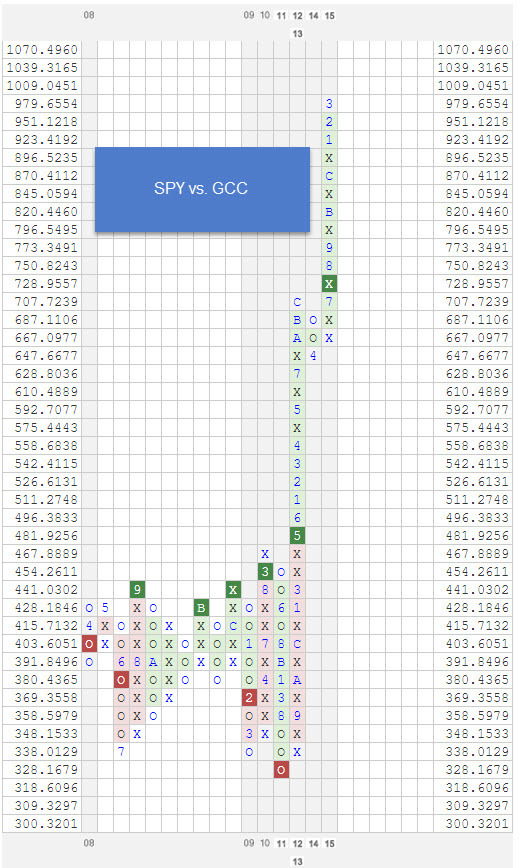The height and width of the screenshot is (868, 519).
Task: Click the blue B in the 820.4460 row
Action: [x=329, y=212]
